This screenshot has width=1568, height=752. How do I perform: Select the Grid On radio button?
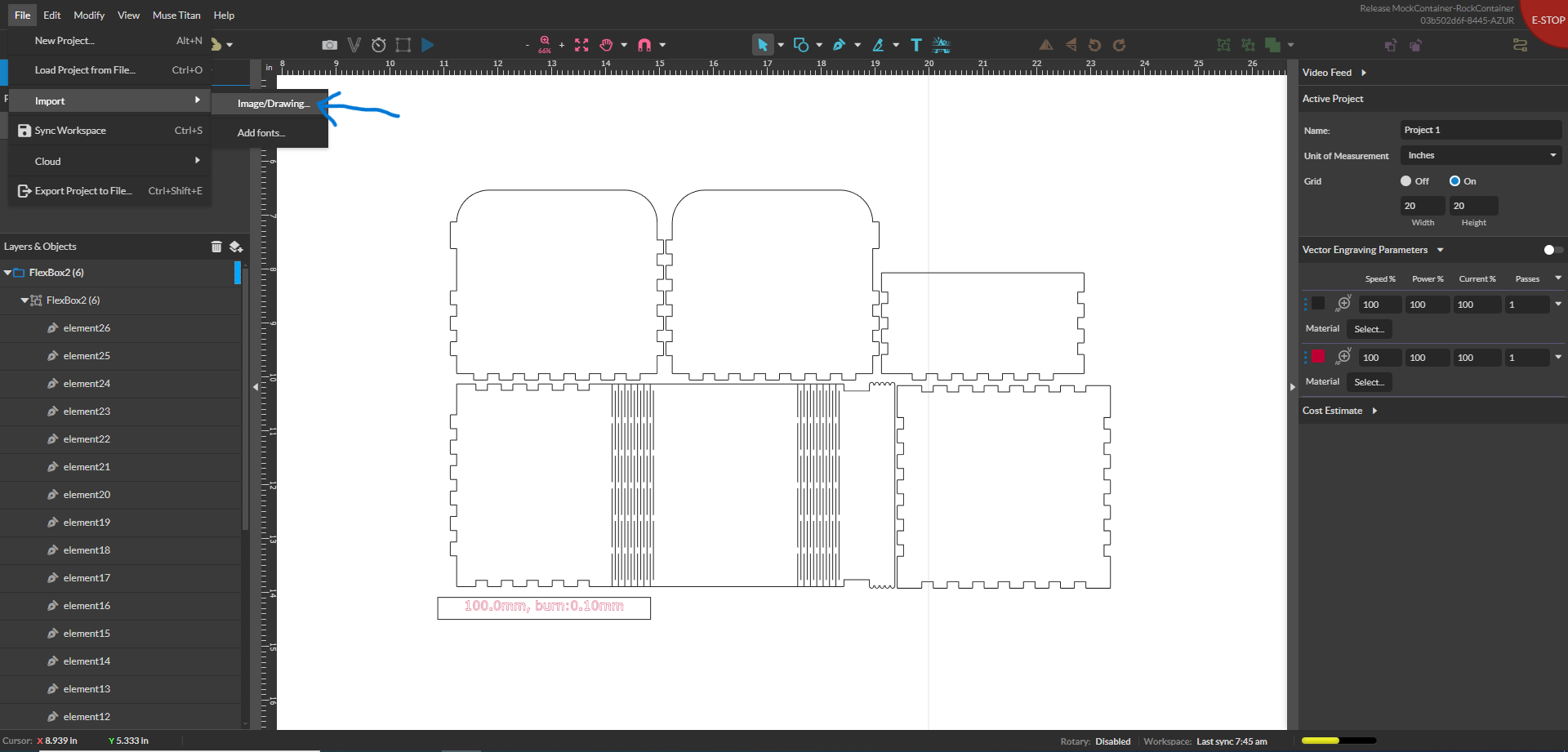[1454, 181]
